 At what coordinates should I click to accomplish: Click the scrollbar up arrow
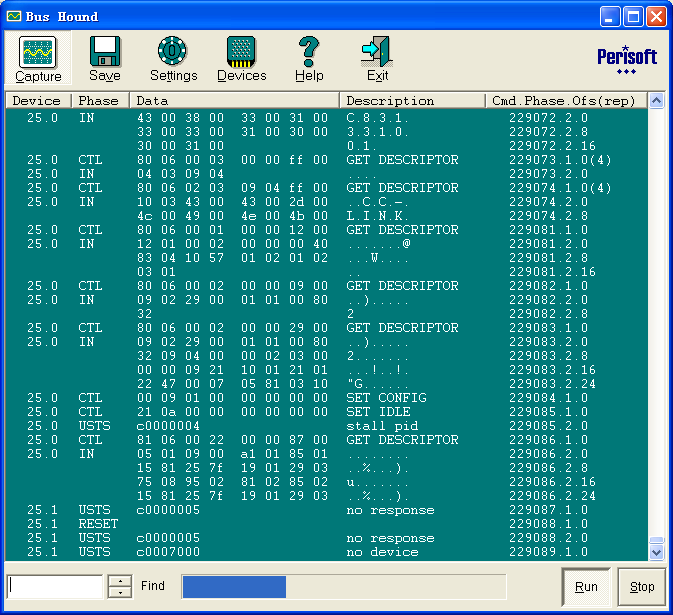point(656,100)
